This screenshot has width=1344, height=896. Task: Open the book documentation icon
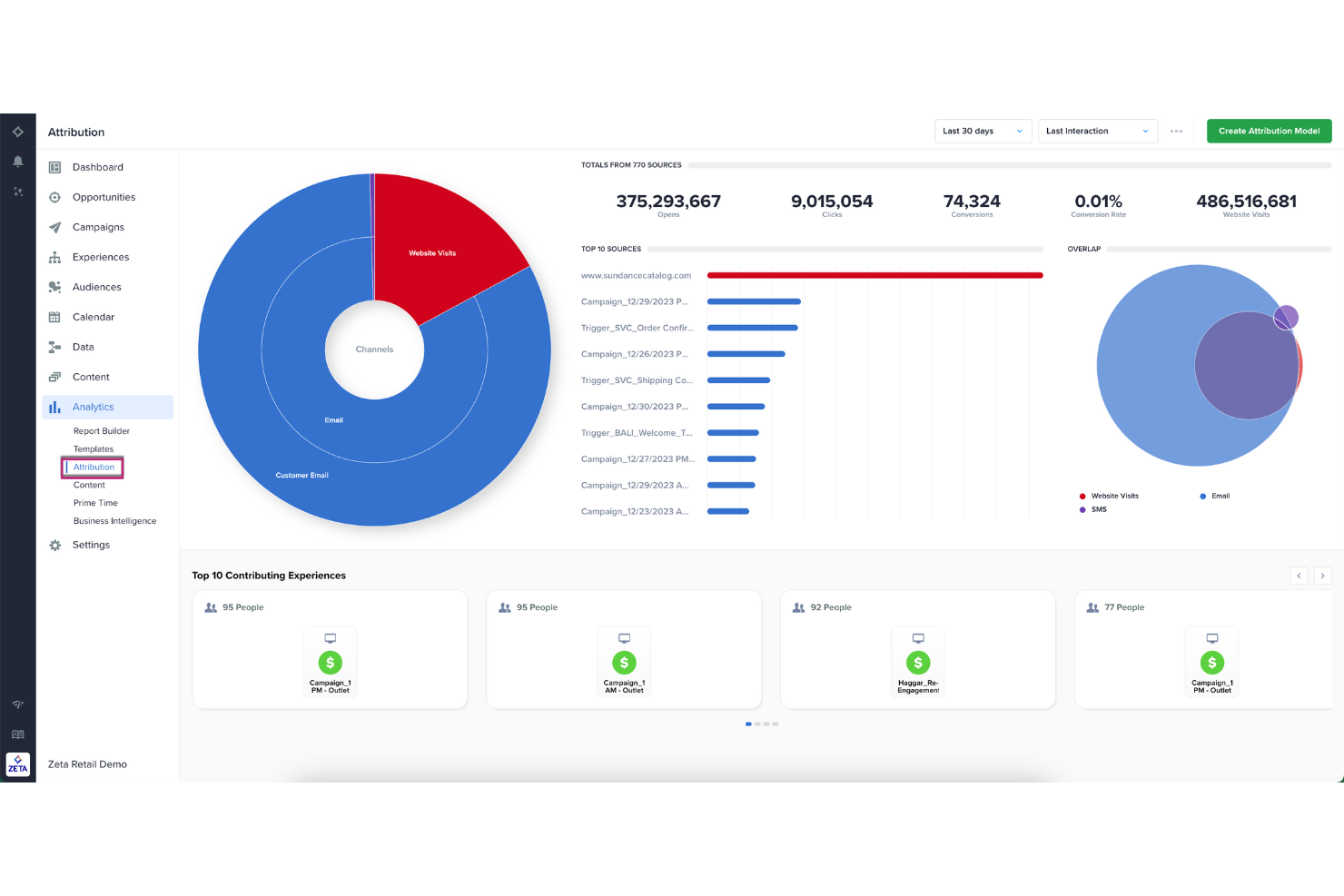pos(17,734)
